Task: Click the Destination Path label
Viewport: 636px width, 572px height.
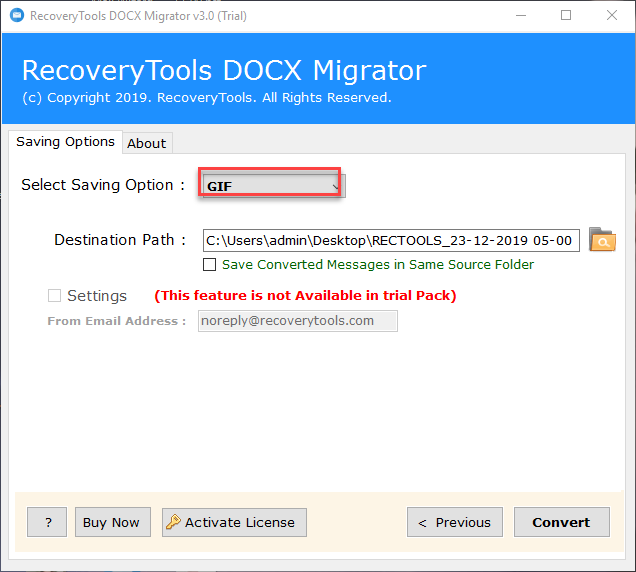Action: click(x=120, y=240)
